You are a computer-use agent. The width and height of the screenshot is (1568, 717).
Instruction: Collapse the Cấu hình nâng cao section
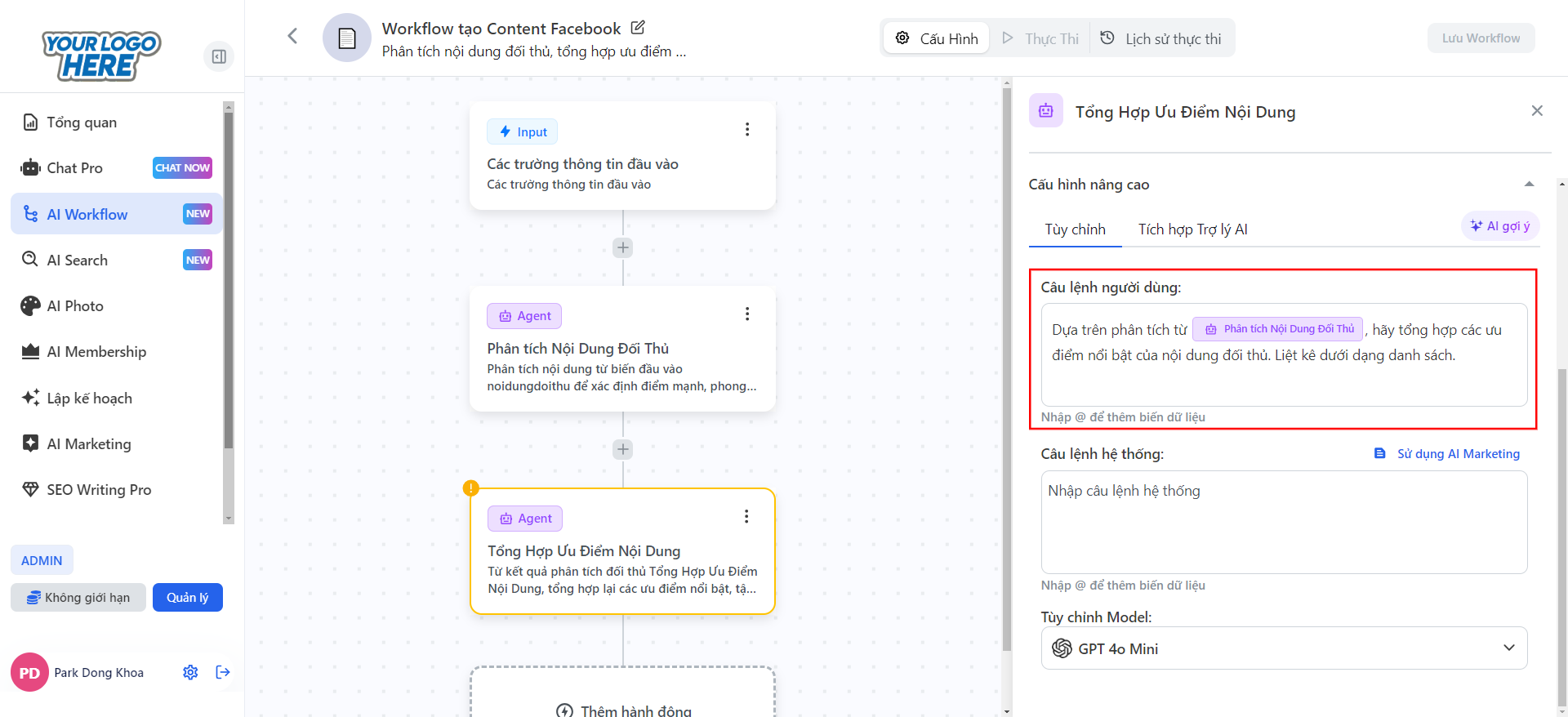[1529, 185]
